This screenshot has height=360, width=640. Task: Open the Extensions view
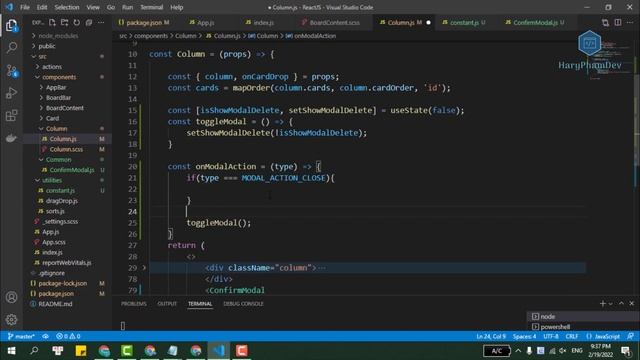click(11, 116)
